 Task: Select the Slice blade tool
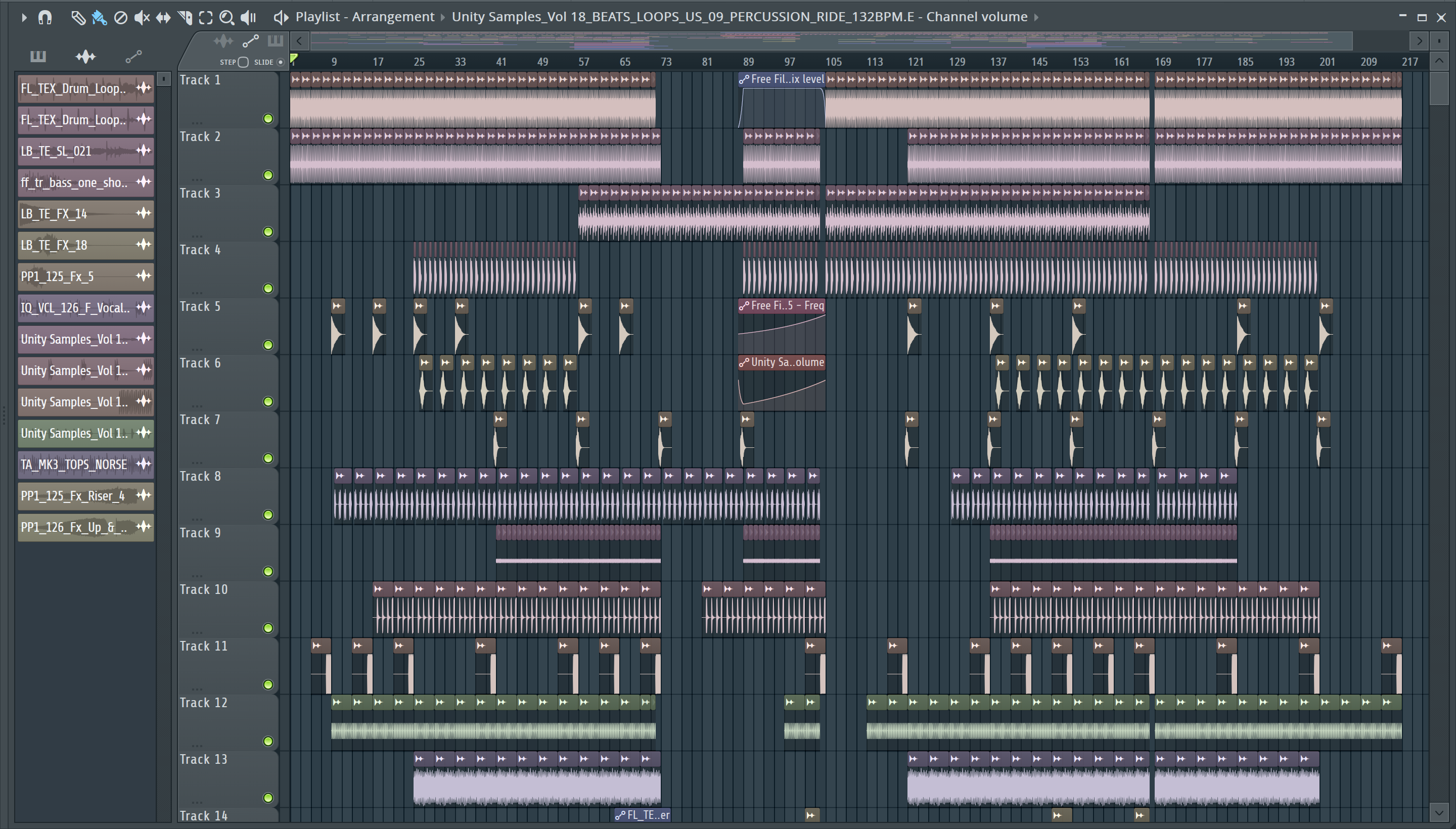185,18
